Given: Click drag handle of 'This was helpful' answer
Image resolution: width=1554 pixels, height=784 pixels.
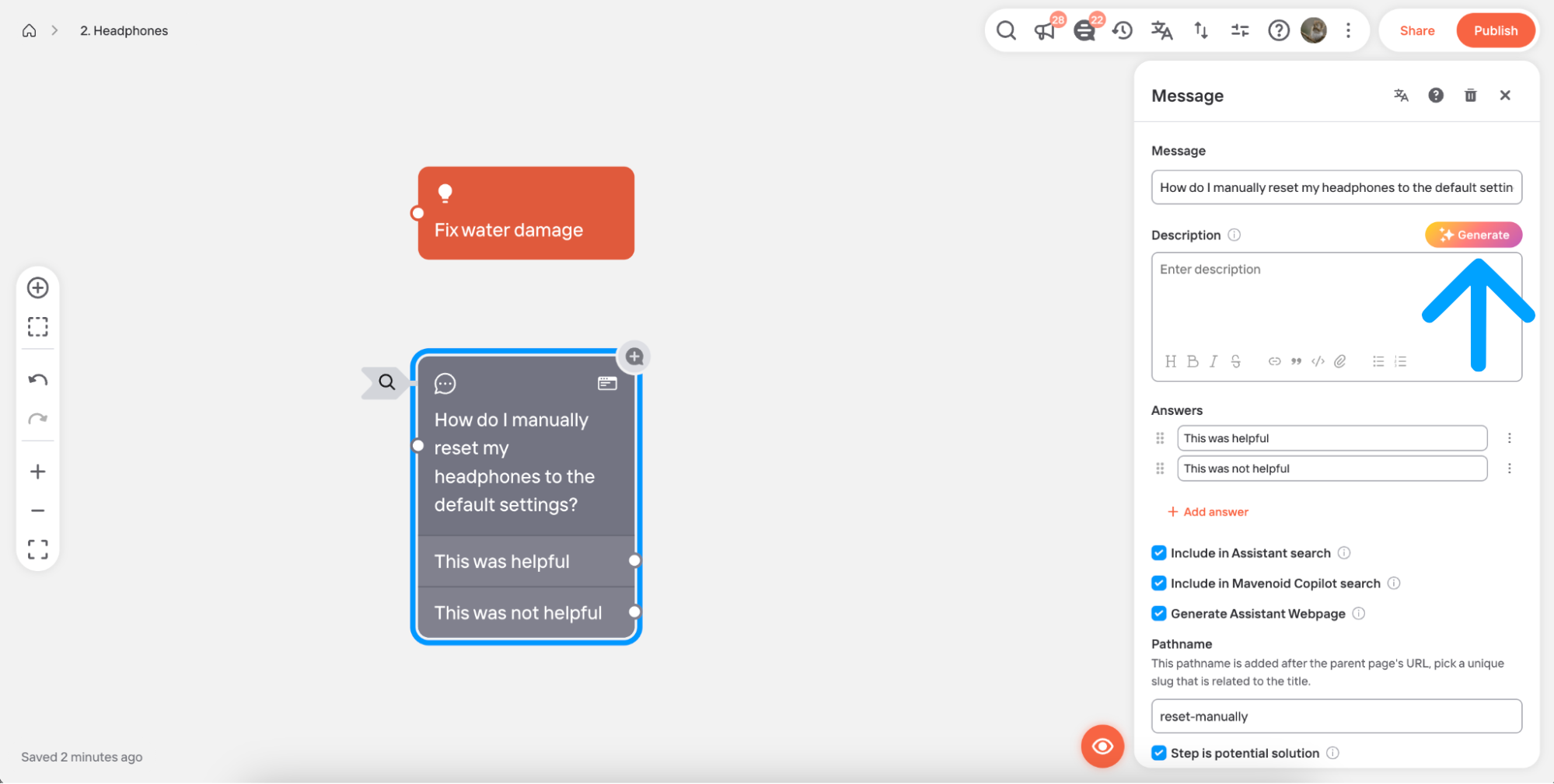Looking at the screenshot, I should [1160, 438].
